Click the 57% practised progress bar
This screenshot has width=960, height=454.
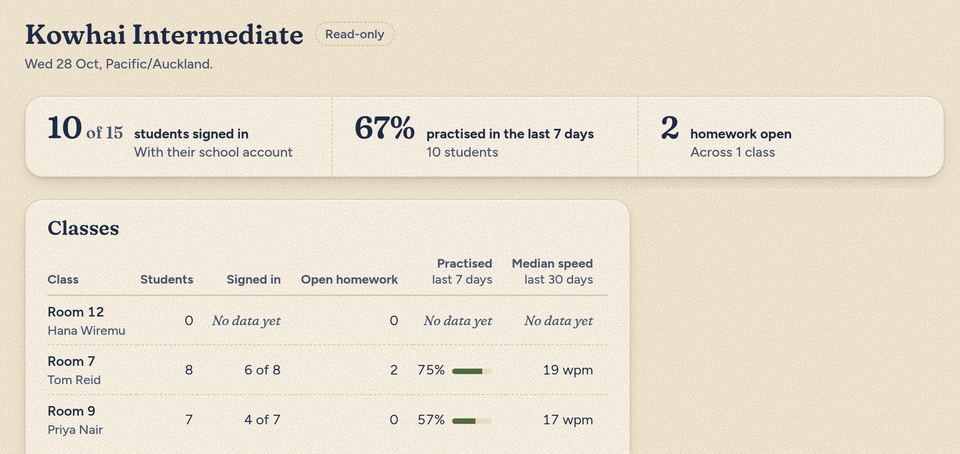coord(472,421)
